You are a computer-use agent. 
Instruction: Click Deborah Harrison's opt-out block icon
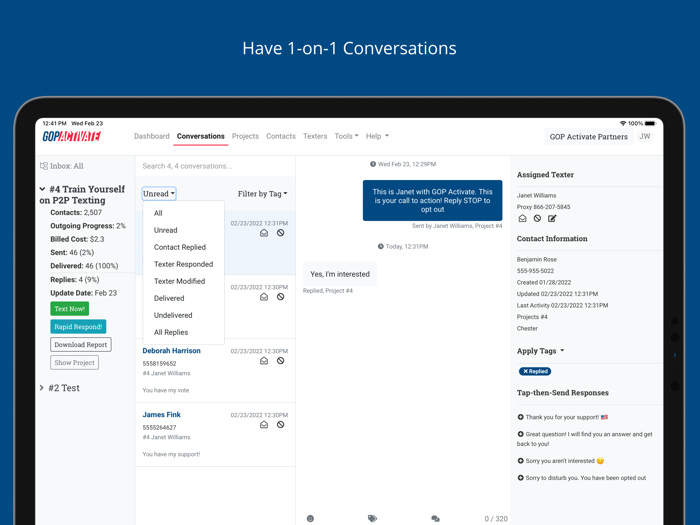280,361
